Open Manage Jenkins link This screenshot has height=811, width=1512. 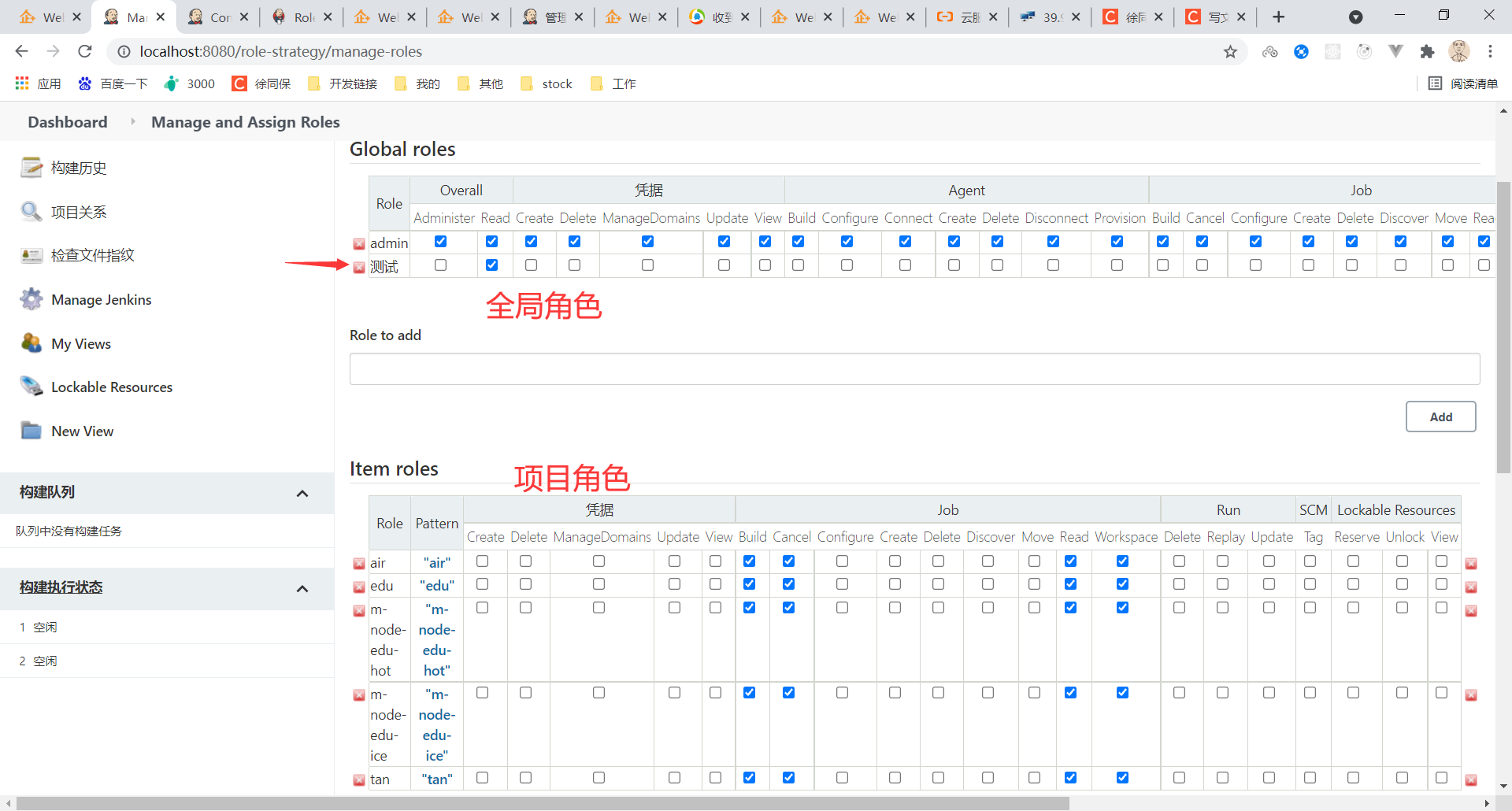click(101, 300)
